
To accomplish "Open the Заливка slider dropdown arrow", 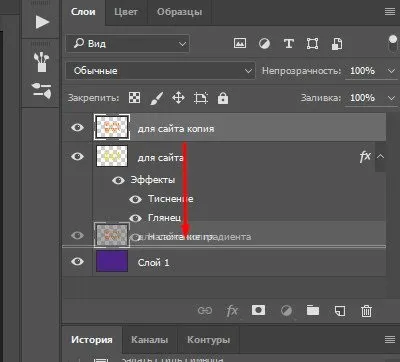I will pyautogui.click(x=391, y=98).
